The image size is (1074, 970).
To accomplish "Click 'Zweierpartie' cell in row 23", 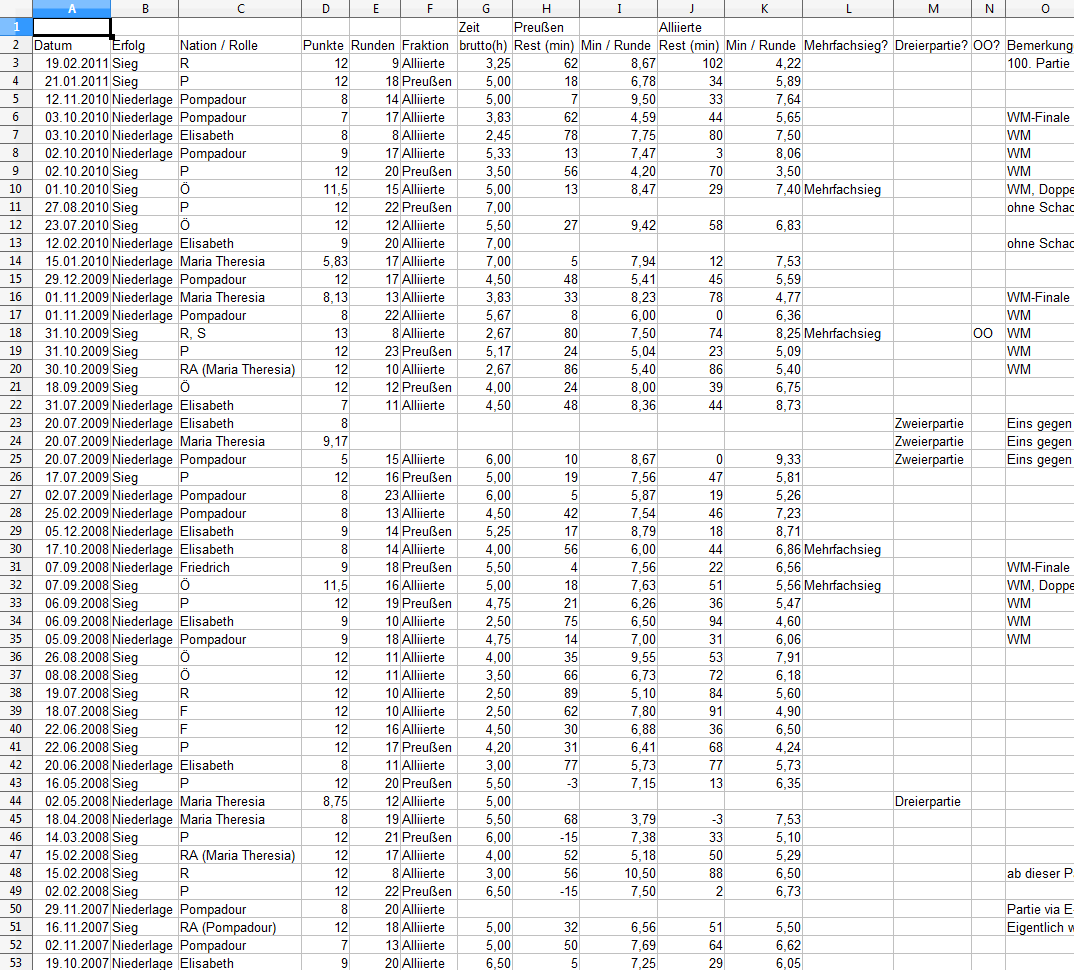I will pos(932,423).
